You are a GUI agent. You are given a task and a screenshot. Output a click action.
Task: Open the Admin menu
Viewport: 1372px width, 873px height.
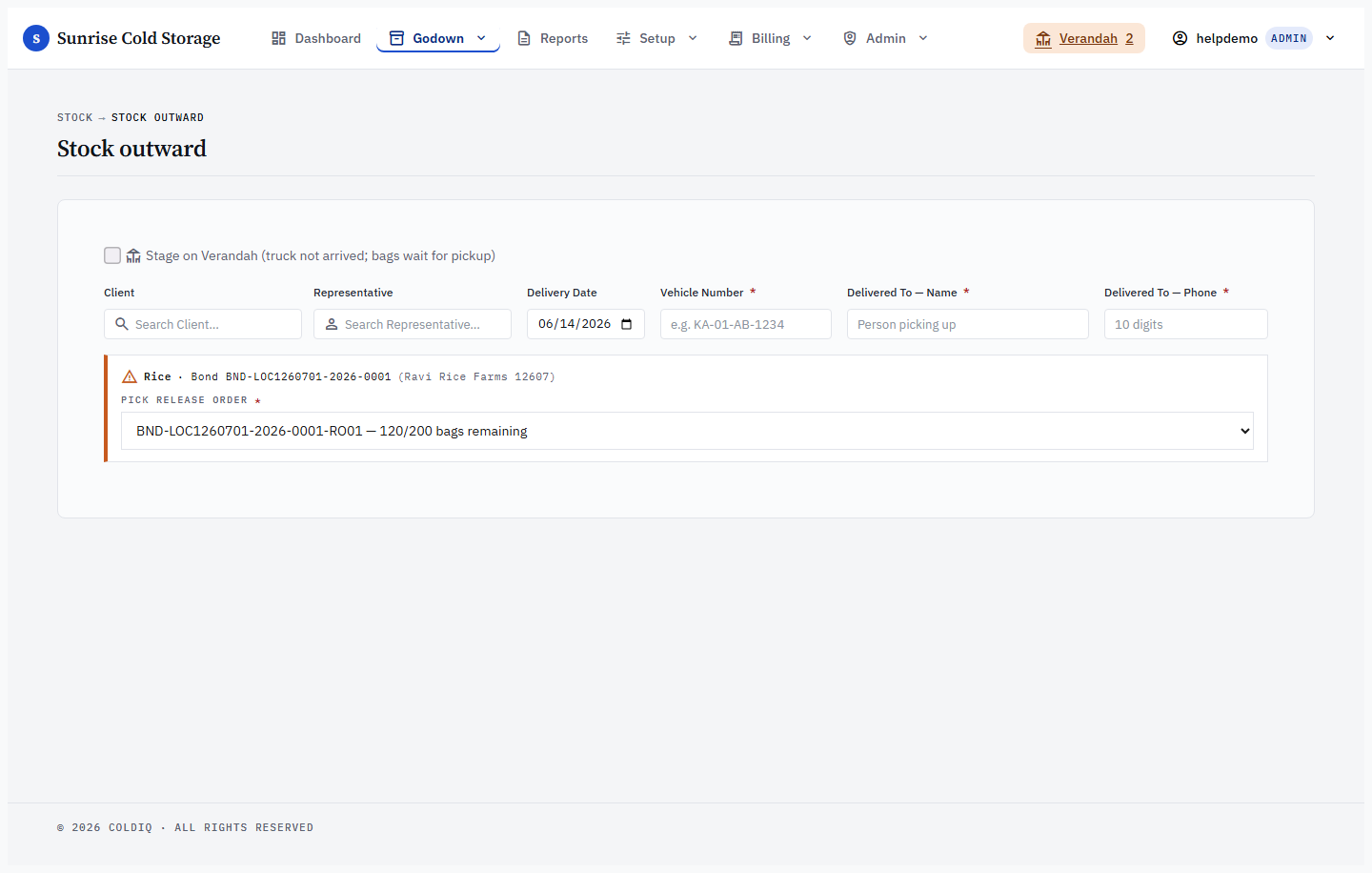pos(885,38)
